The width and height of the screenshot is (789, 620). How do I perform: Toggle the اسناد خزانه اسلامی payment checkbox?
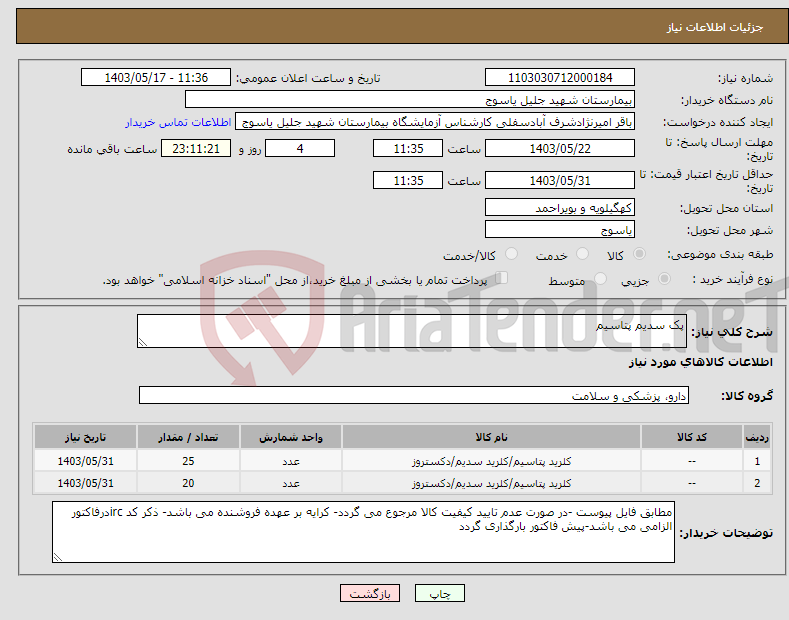(x=502, y=277)
